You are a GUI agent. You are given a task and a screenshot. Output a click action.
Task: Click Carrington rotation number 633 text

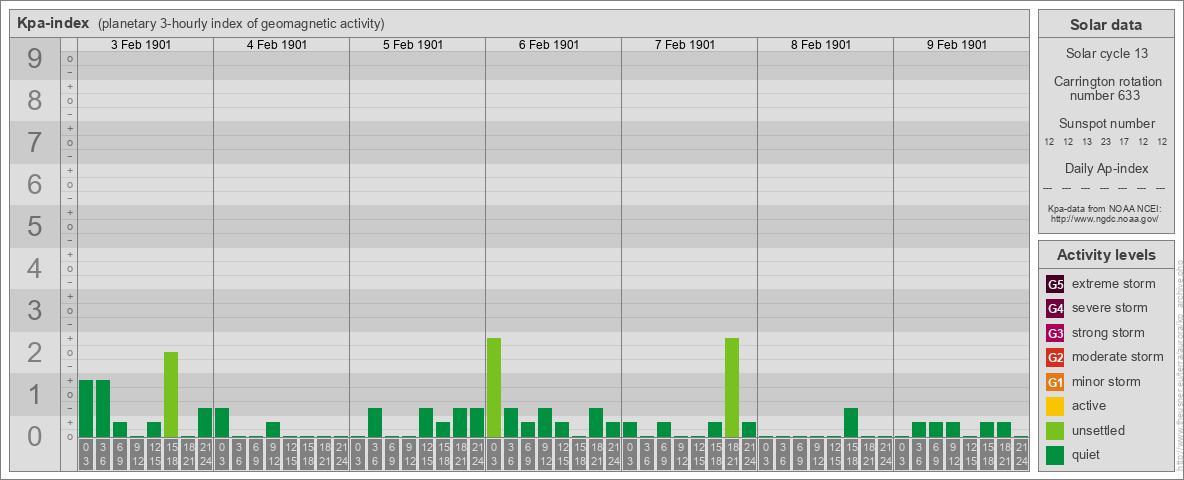coord(1107,88)
